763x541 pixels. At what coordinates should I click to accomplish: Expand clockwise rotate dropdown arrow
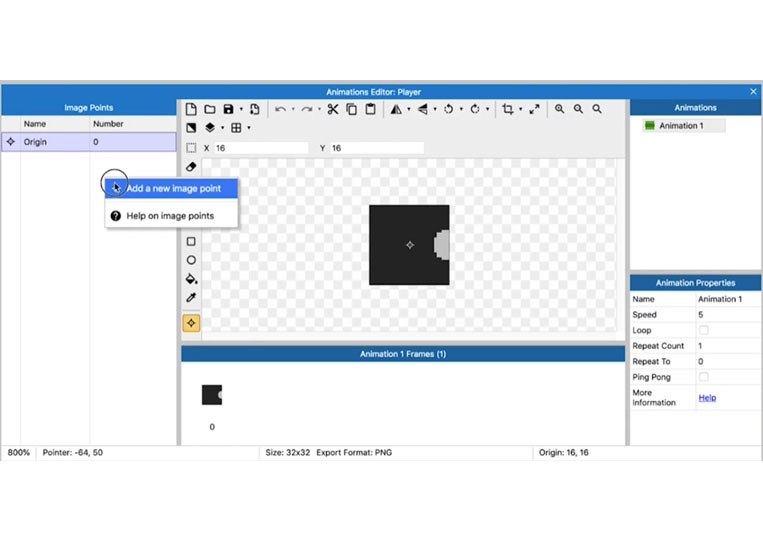click(488, 109)
